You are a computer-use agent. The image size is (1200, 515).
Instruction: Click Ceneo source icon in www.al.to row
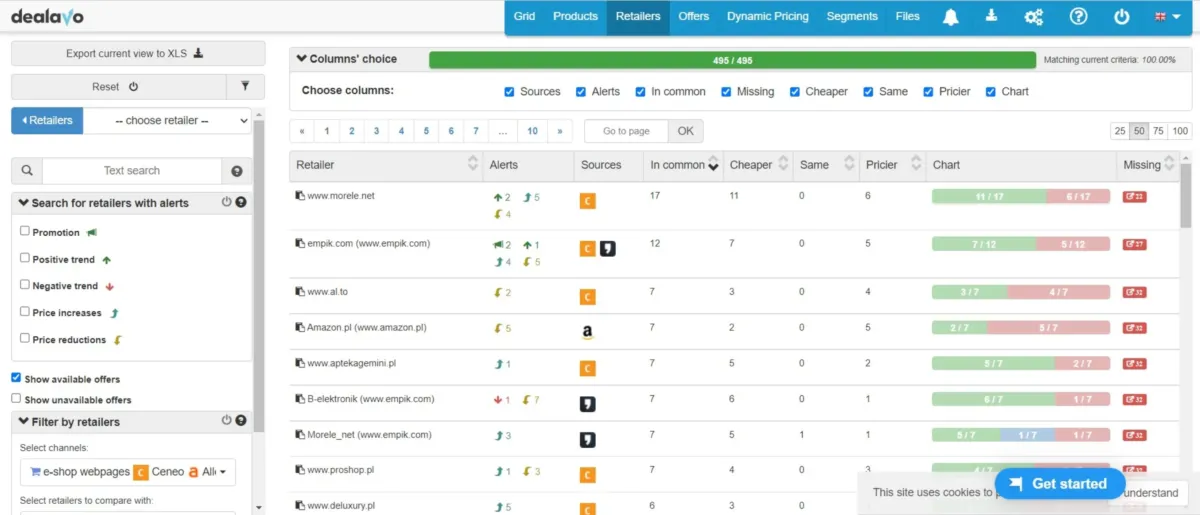(588, 296)
